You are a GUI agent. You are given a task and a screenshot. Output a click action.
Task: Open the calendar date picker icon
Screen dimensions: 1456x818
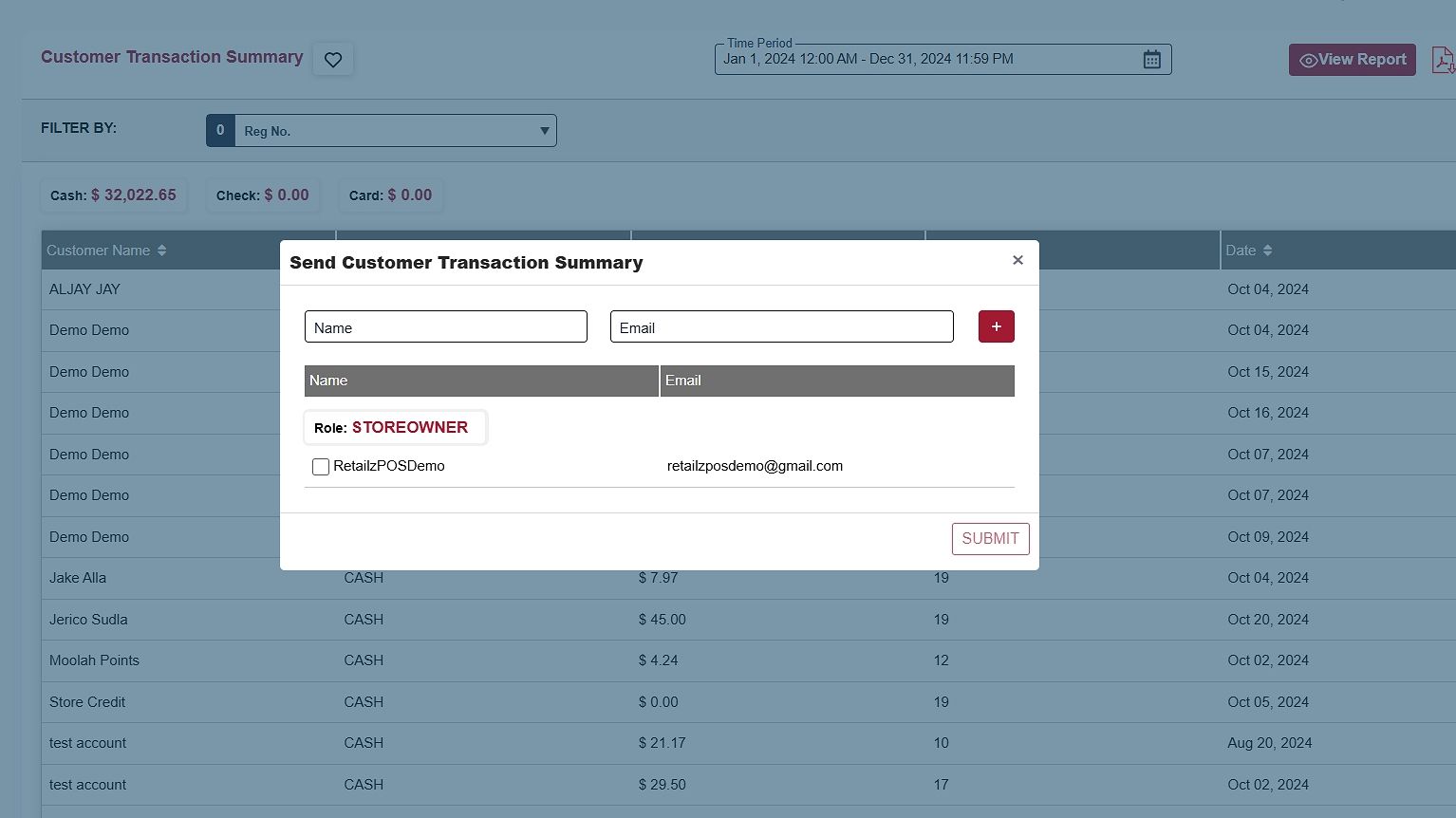[1151, 60]
